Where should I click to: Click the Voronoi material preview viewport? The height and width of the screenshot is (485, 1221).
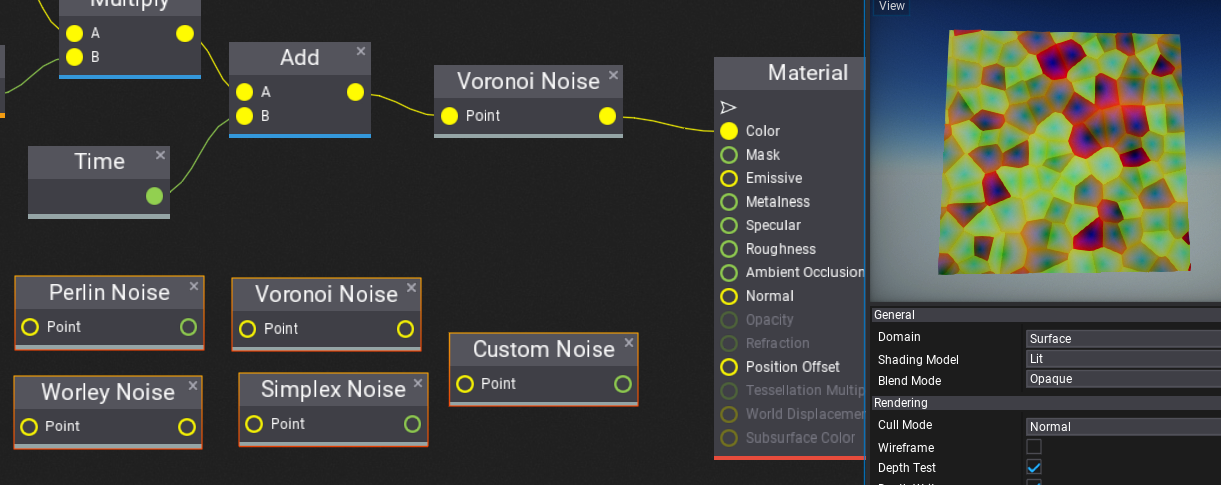point(1045,150)
